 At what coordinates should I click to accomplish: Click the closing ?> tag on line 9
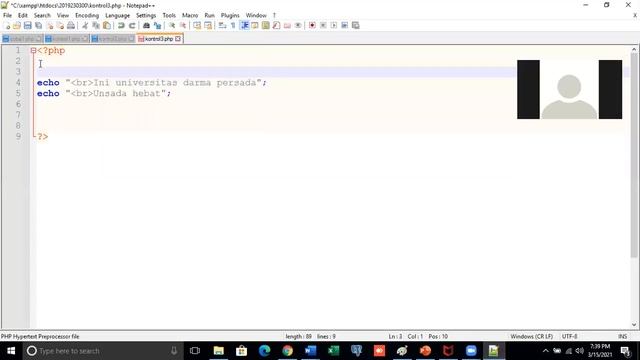[x=42, y=136]
